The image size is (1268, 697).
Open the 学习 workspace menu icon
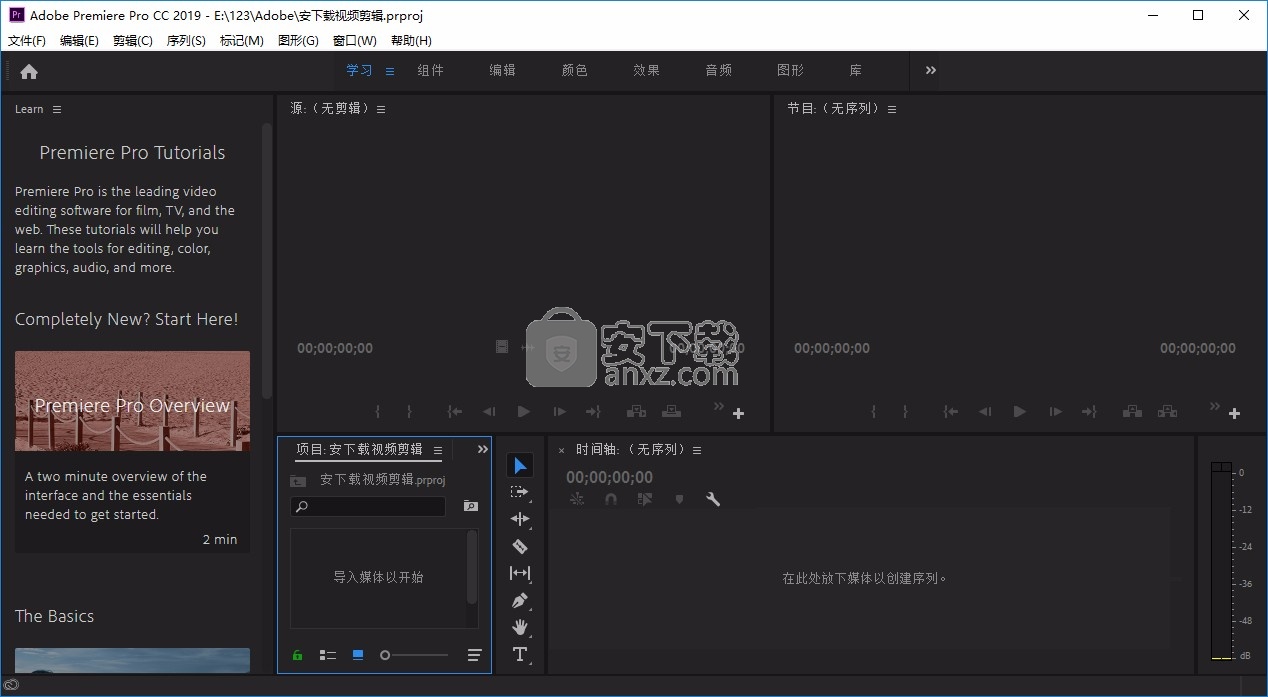pos(390,71)
